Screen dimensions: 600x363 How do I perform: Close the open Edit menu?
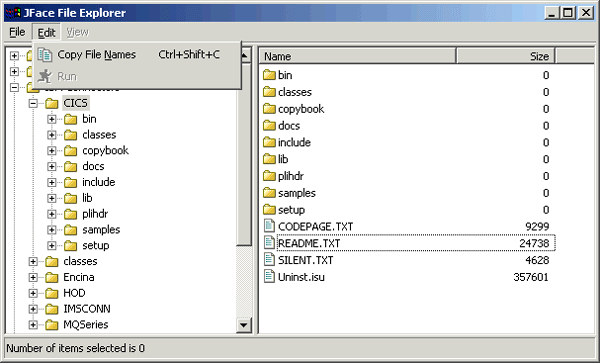(47, 33)
